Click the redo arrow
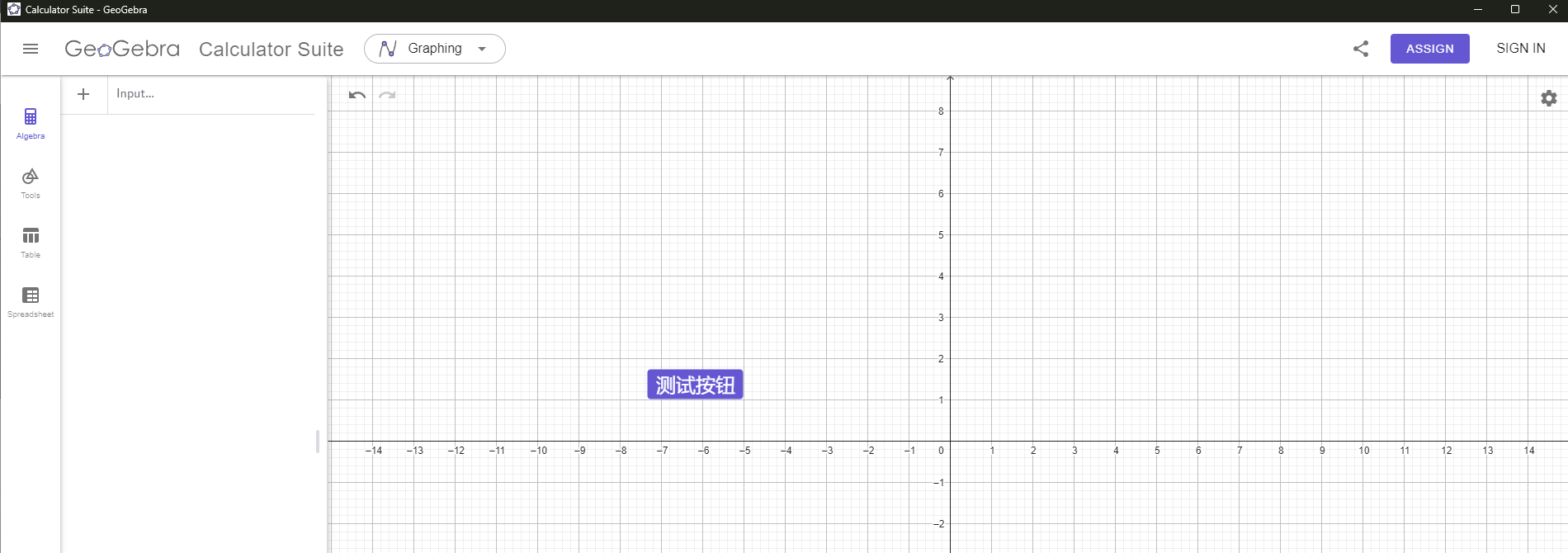The width and height of the screenshot is (1568, 553). coord(387,95)
